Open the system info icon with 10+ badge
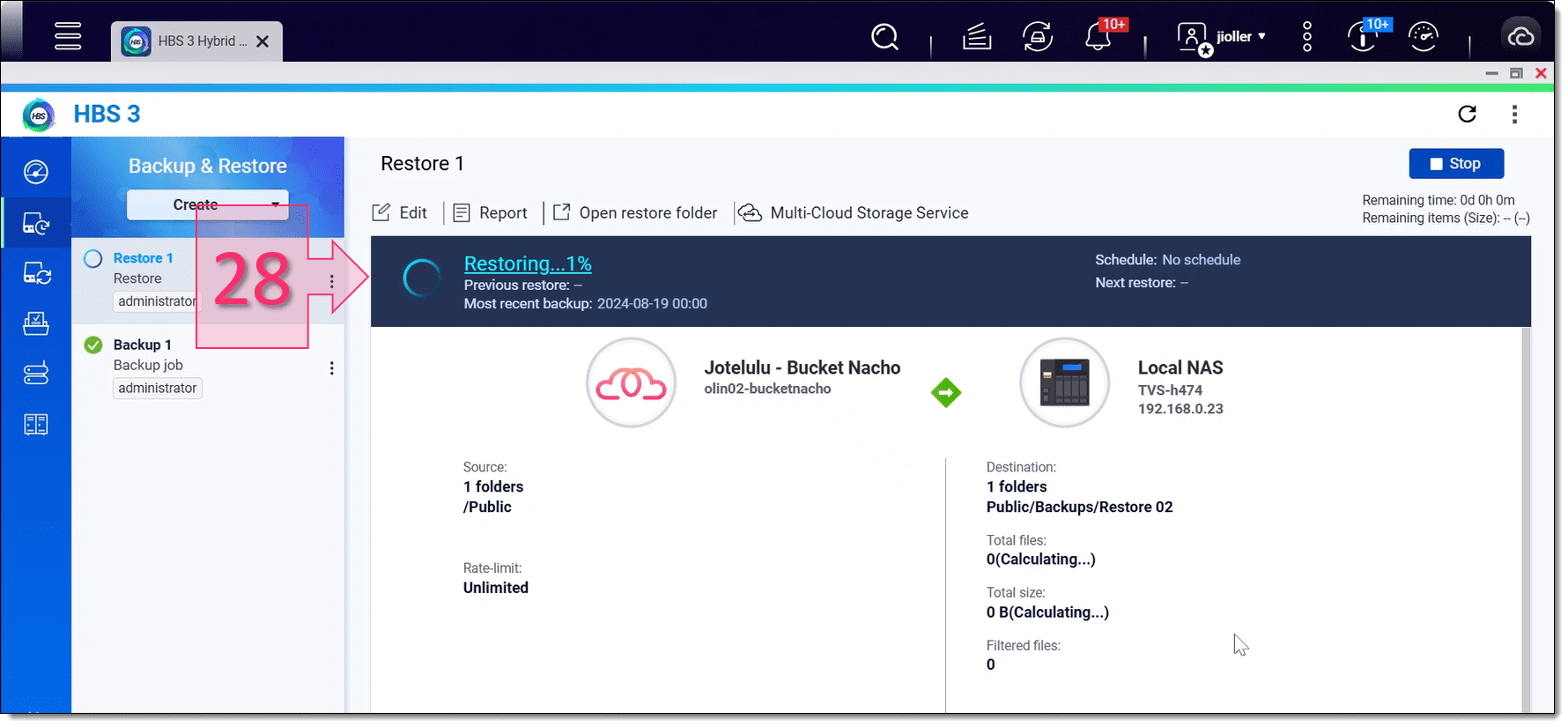 [x=1364, y=37]
